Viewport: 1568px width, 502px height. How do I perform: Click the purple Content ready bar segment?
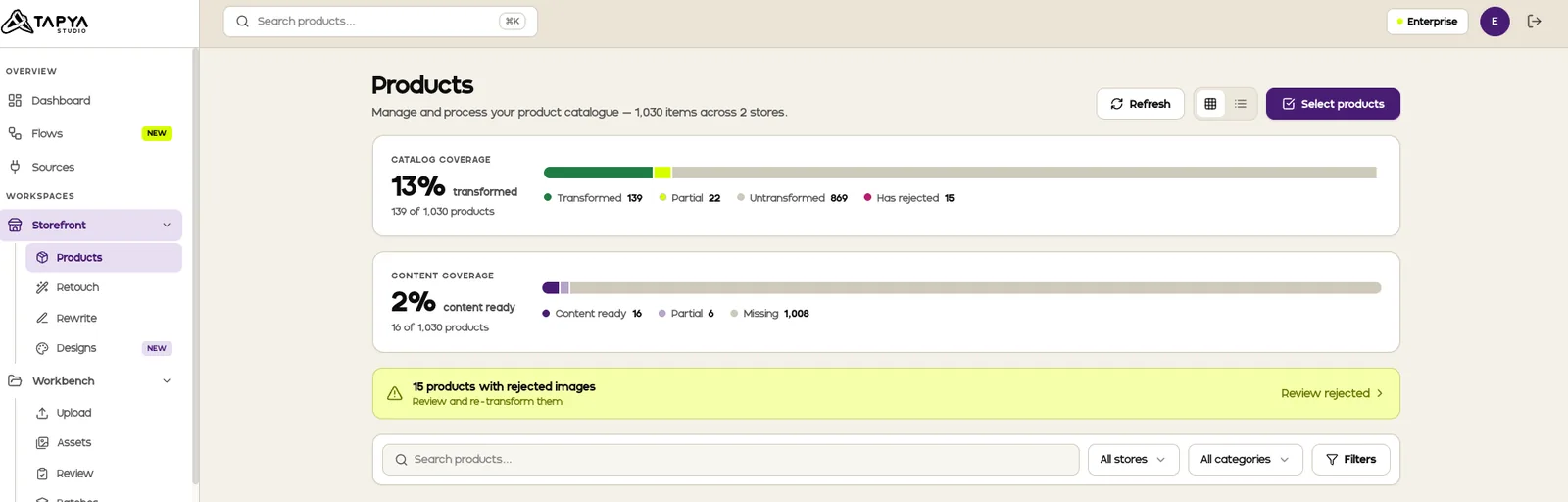pyautogui.click(x=551, y=288)
